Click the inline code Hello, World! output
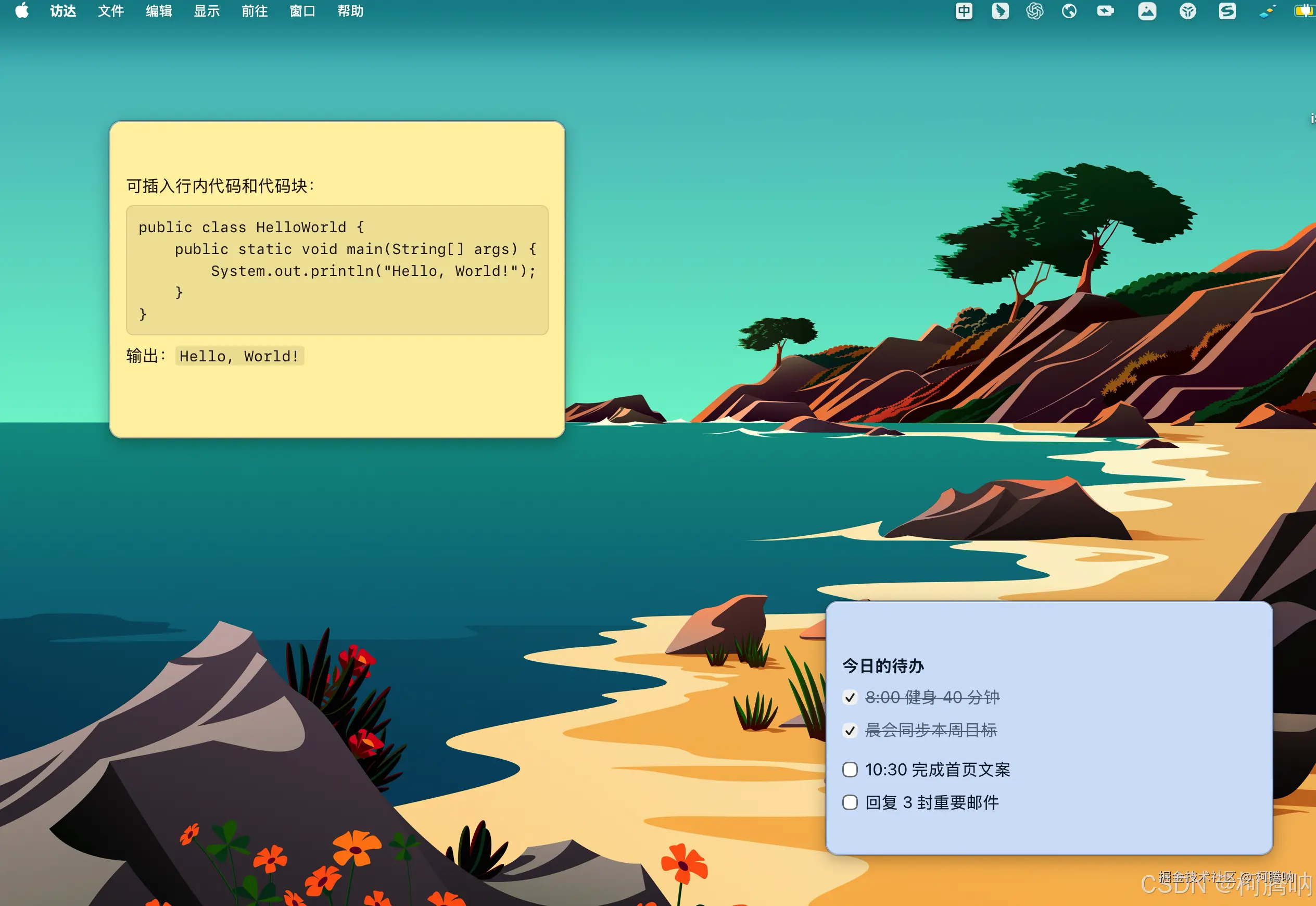 239,356
